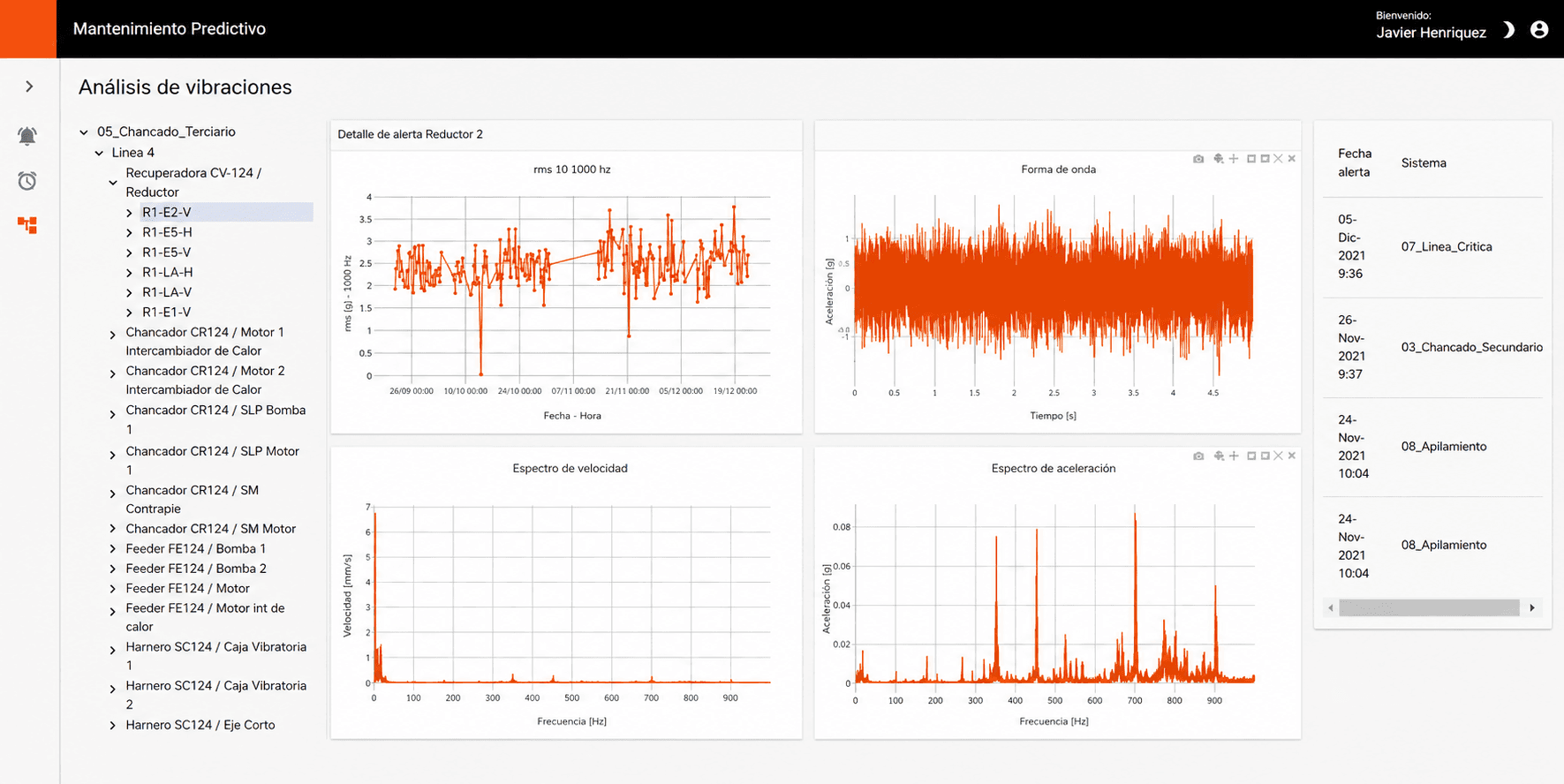The image size is (1564, 784).
Task: Click zoom in on Espectro de aceleración chart
Action: coord(1251,456)
